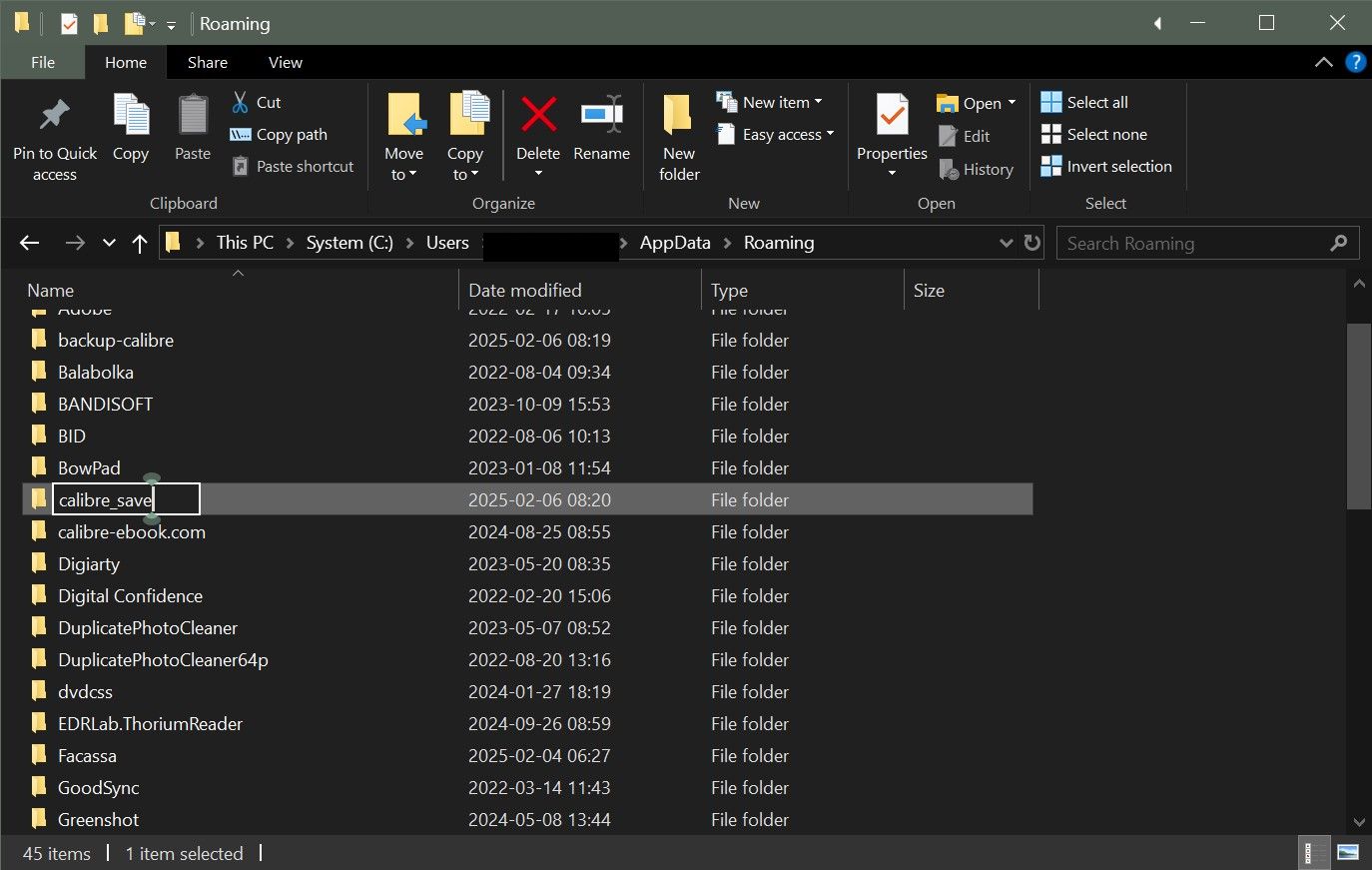Expand the address bar history dropdown

click(1007, 243)
